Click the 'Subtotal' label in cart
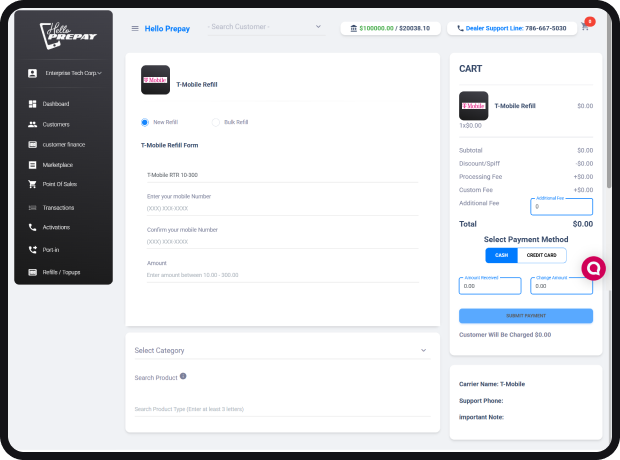 coord(471,150)
